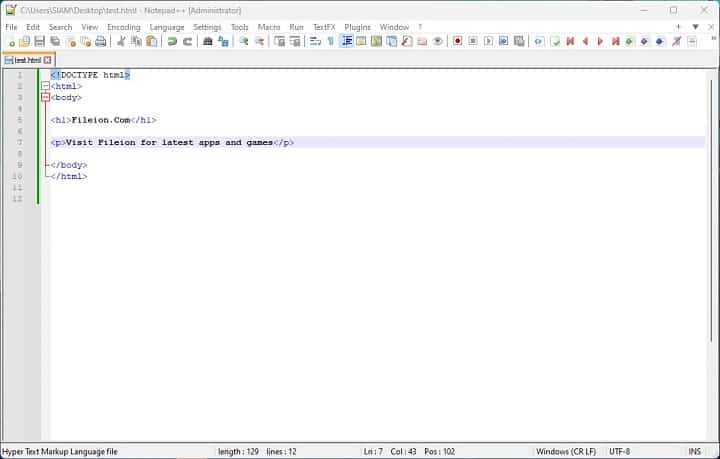Cut selection with the scissors icon
This screenshot has height=459, width=720.
click(121, 42)
